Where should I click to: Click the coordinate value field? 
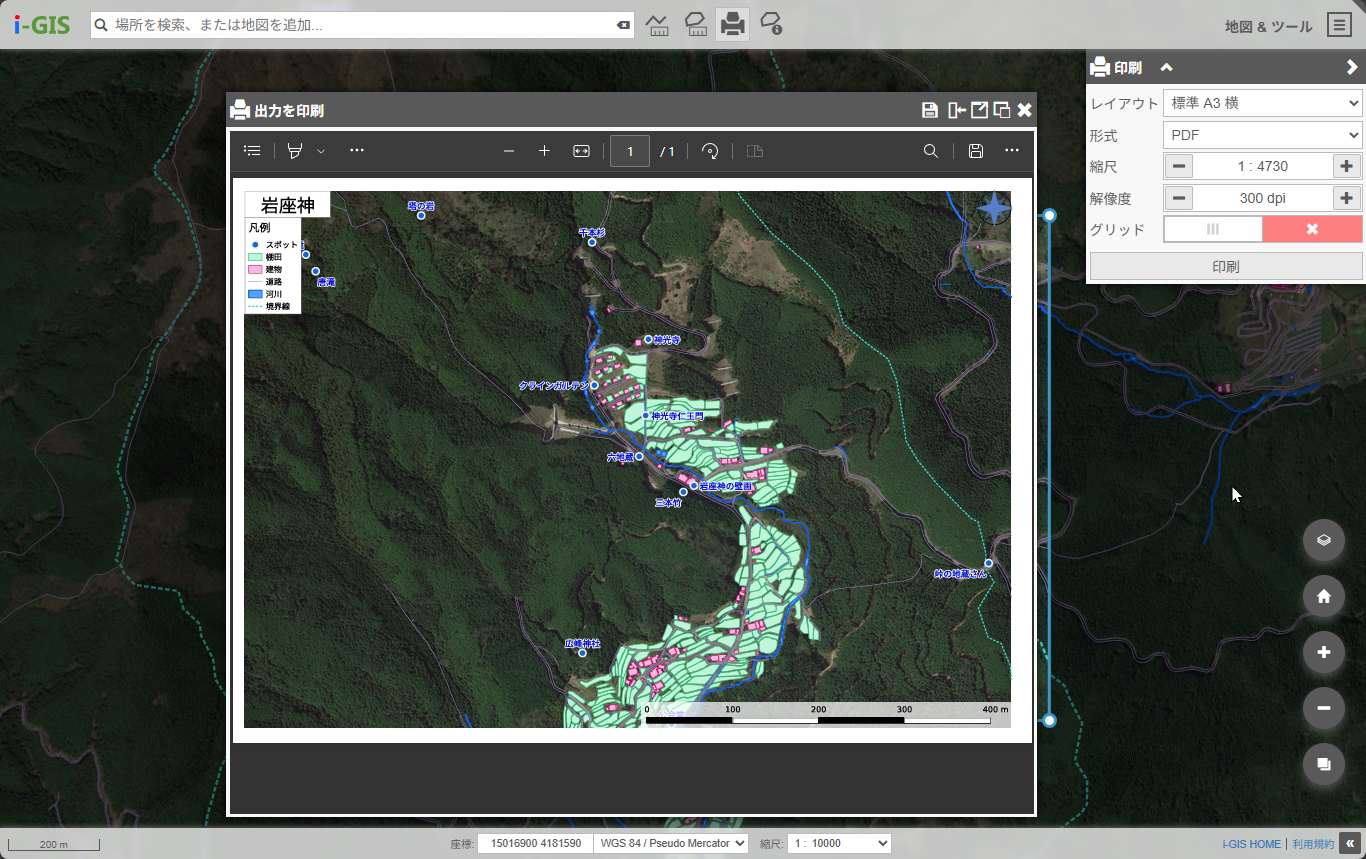[535, 844]
